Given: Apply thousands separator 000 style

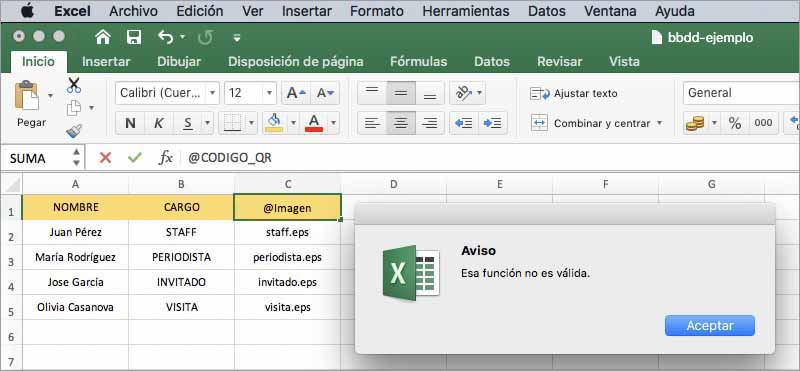Looking at the screenshot, I should [763, 123].
